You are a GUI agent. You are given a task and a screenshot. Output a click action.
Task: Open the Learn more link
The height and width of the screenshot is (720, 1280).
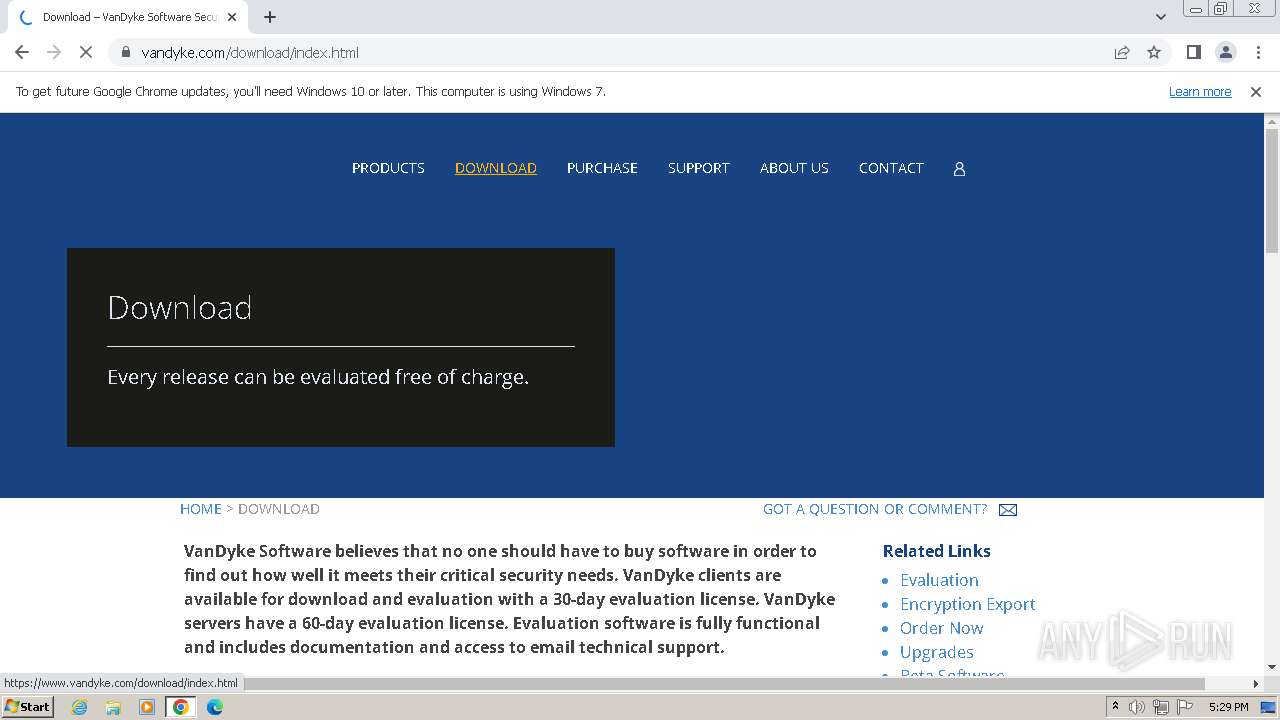point(1200,91)
